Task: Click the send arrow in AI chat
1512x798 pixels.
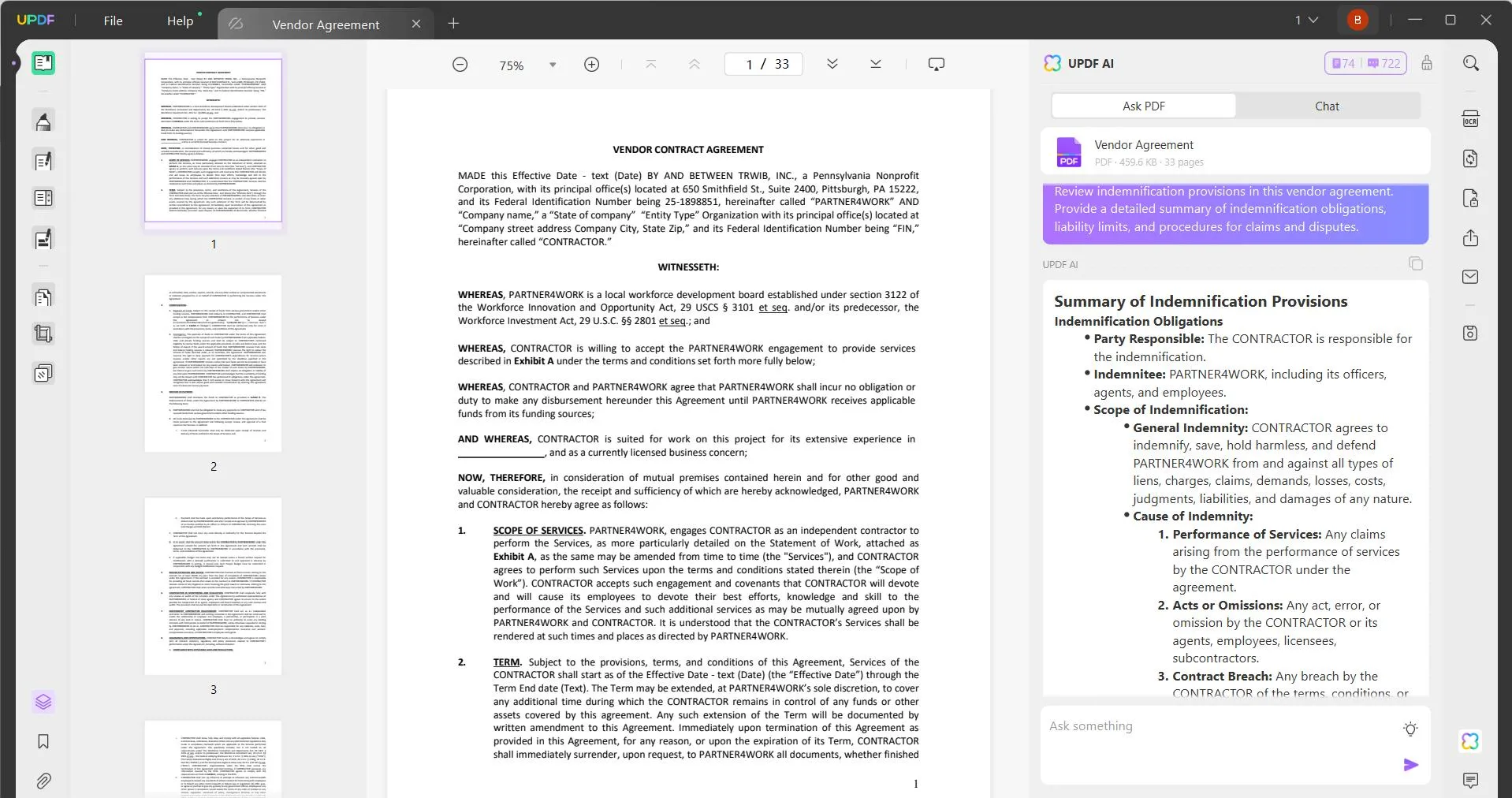Action: [x=1410, y=765]
